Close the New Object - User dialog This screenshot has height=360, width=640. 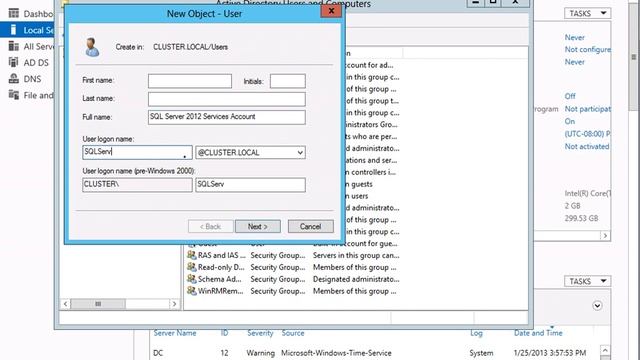[x=331, y=11]
